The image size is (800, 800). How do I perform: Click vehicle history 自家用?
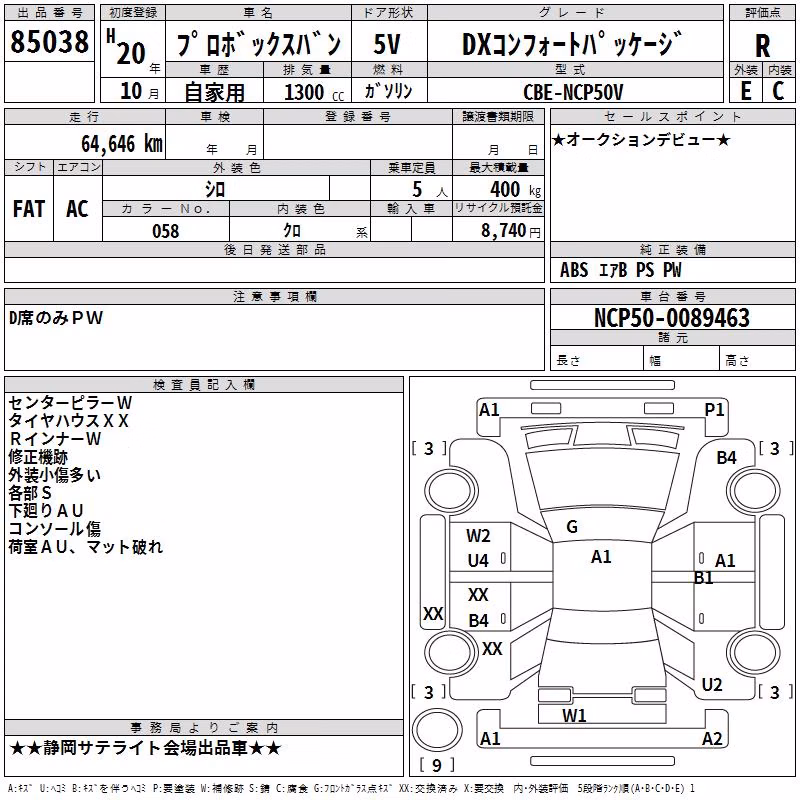point(214,92)
